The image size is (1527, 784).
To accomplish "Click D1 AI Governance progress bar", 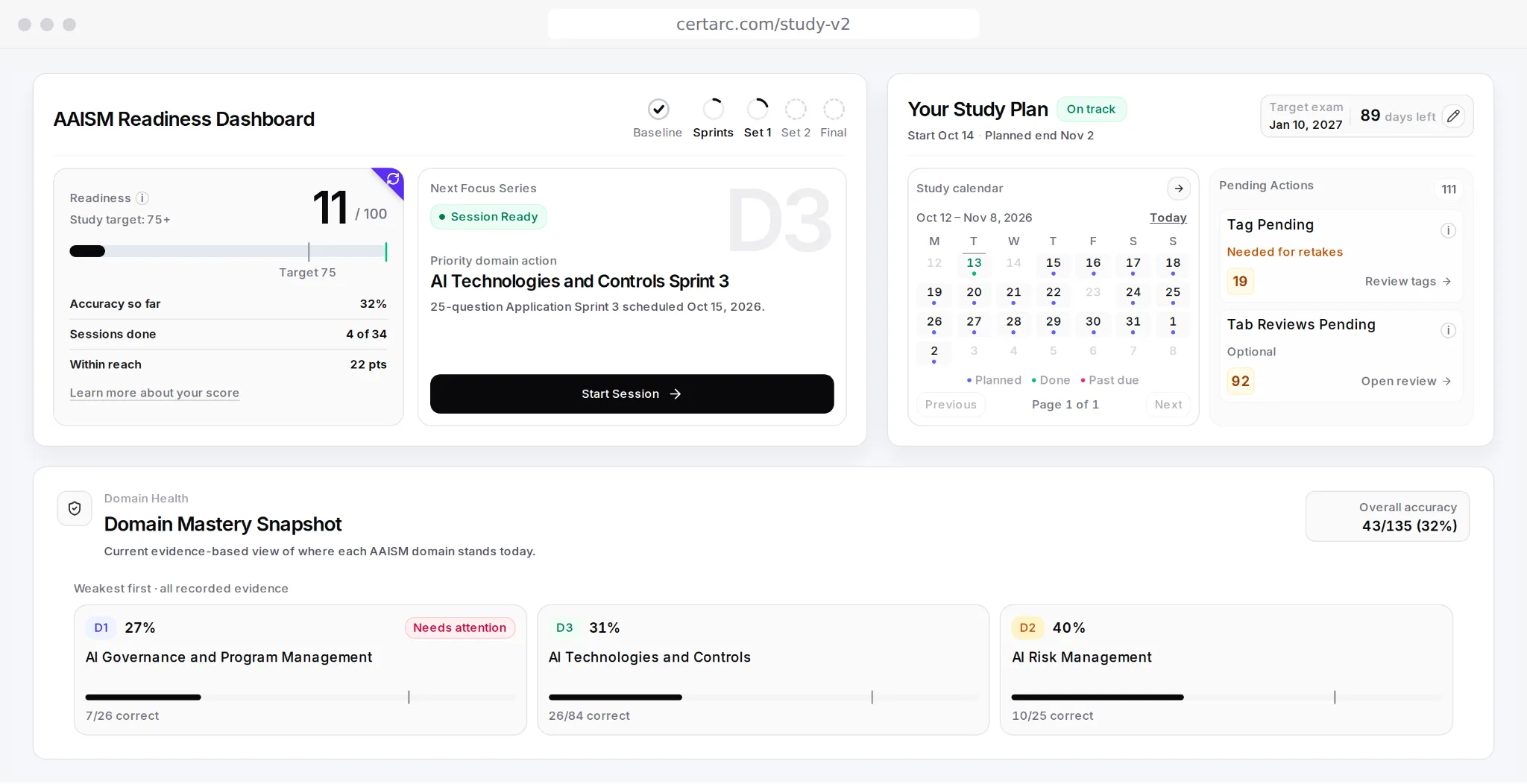I will [300, 698].
